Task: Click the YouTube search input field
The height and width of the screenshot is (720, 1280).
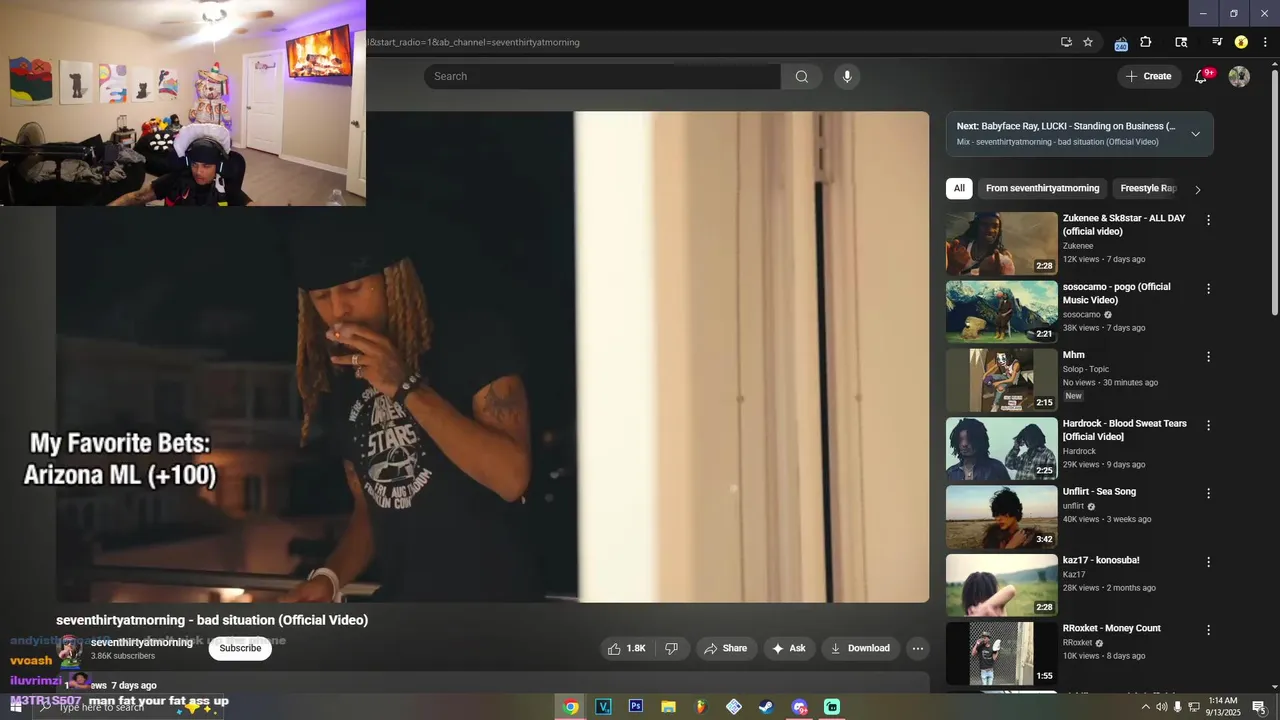Action: coord(602,76)
